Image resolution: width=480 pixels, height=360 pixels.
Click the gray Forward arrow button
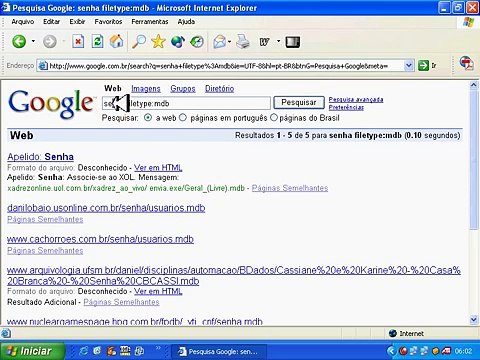(50, 42)
